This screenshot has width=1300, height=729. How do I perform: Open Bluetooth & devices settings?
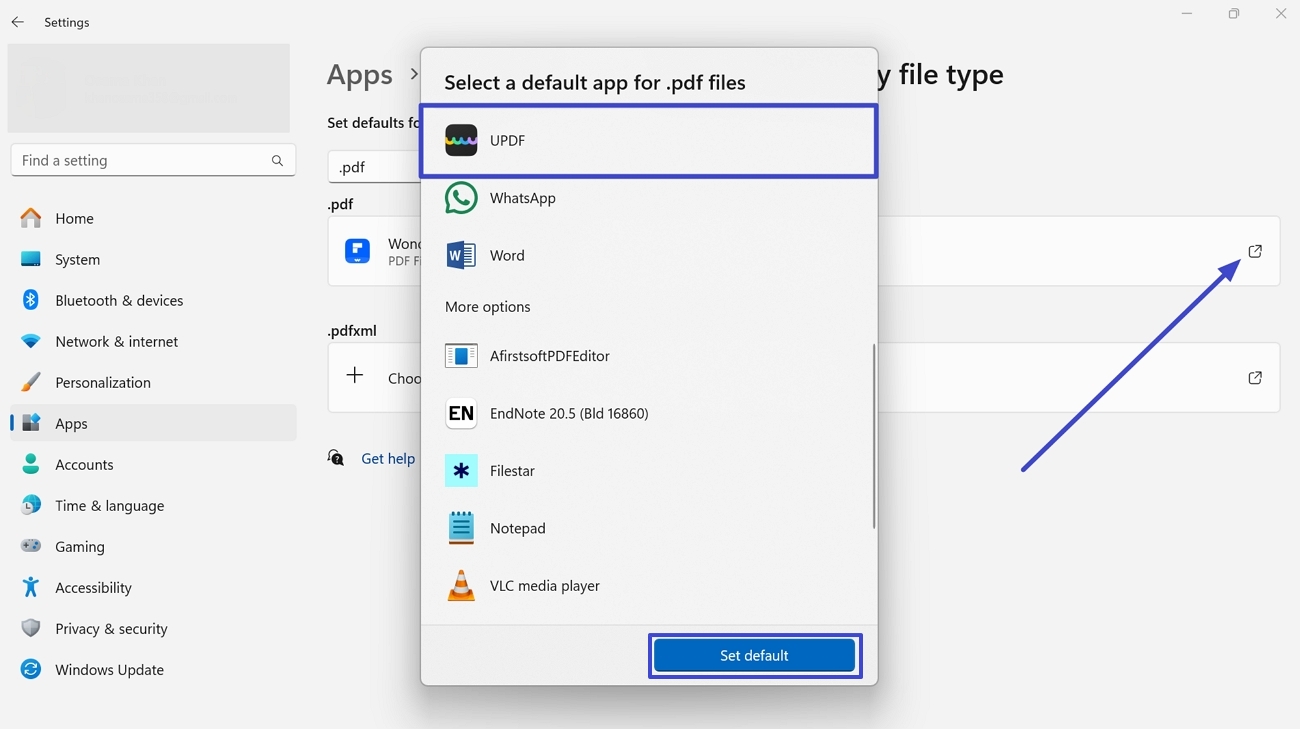(x=119, y=300)
